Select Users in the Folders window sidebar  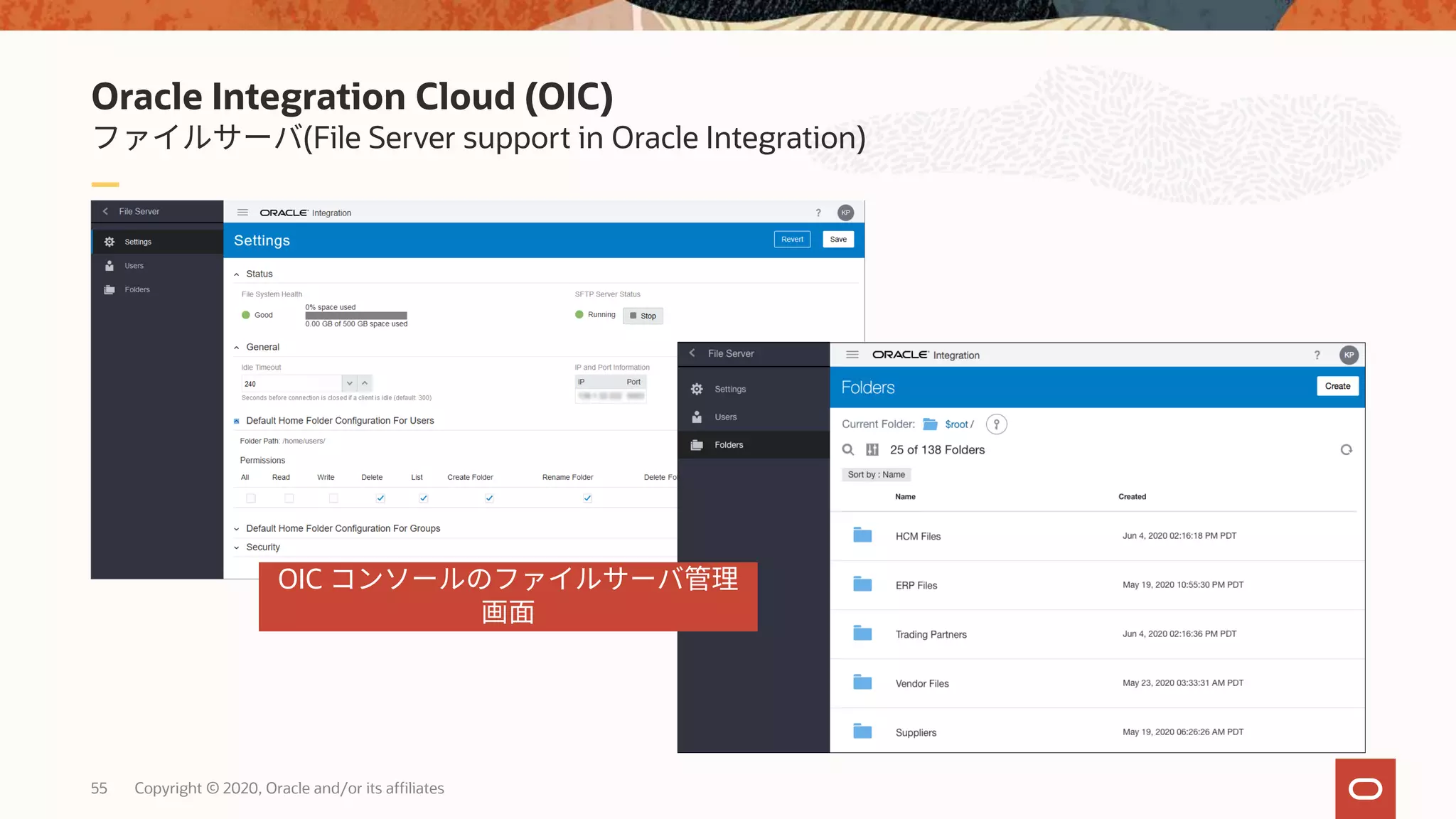coord(754,417)
